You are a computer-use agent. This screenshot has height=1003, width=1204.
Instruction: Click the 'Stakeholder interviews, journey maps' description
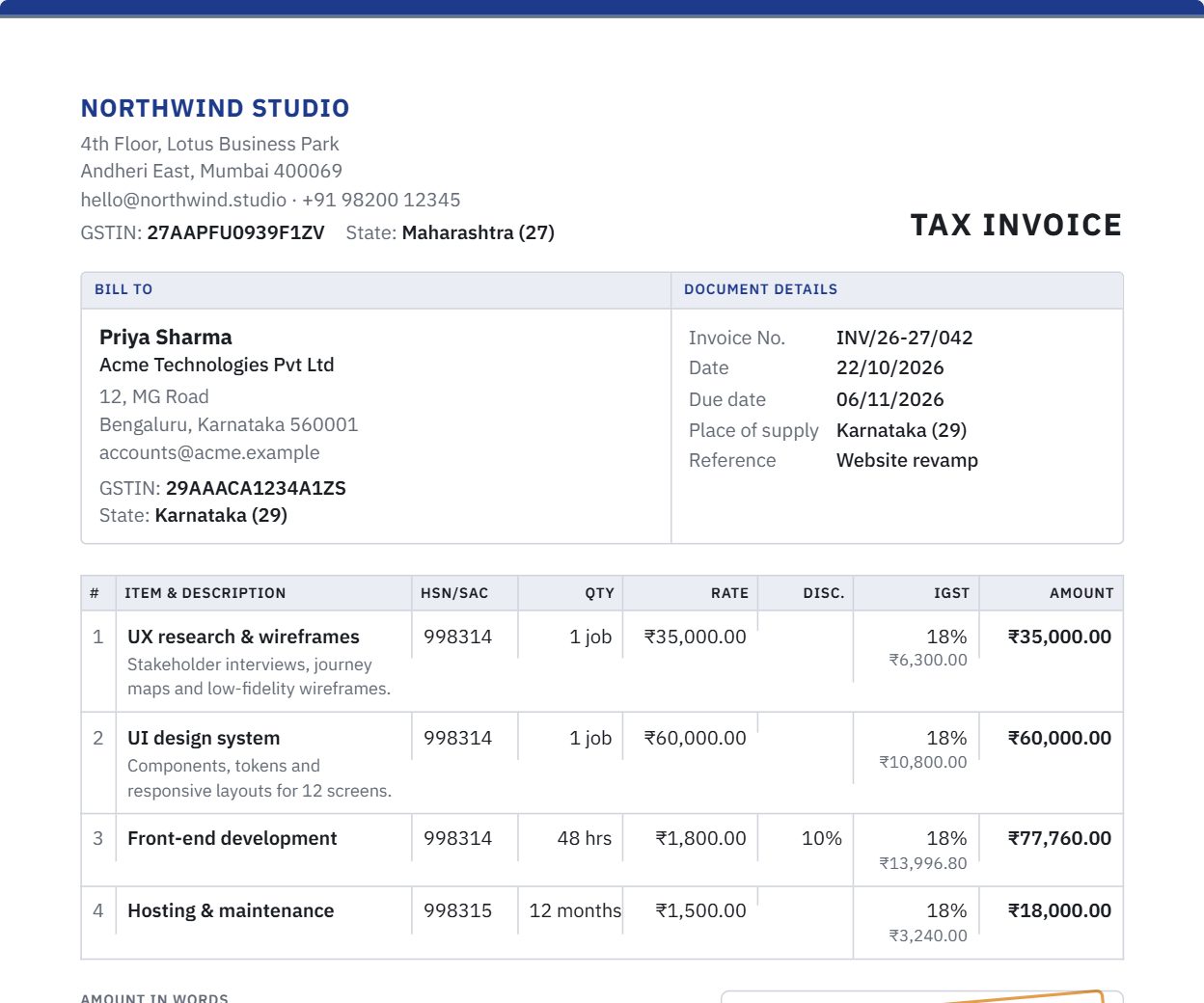pos(259,677)
